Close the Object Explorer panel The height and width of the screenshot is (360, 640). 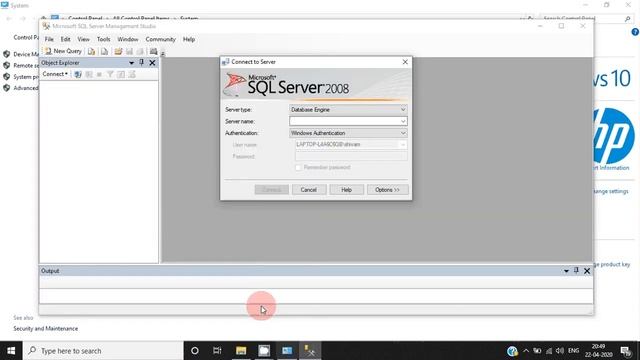(152, 63)
